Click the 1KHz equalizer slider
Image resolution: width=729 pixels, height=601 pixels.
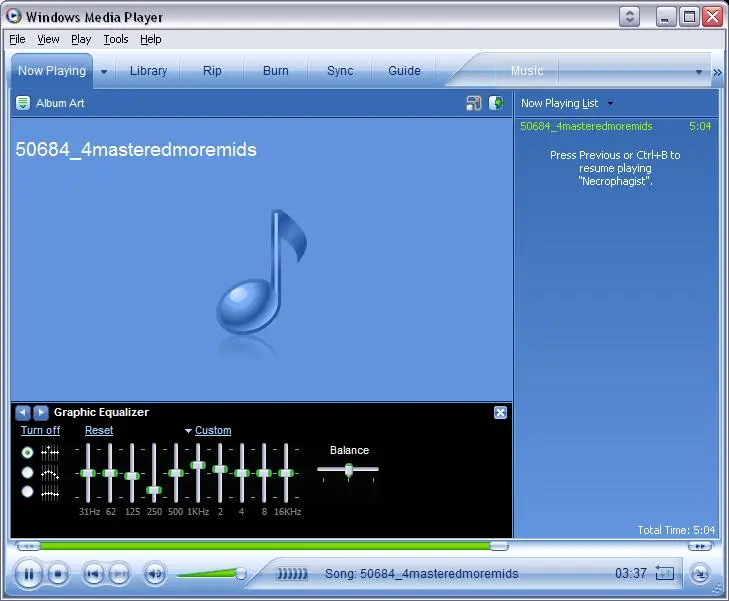(198, 465)
